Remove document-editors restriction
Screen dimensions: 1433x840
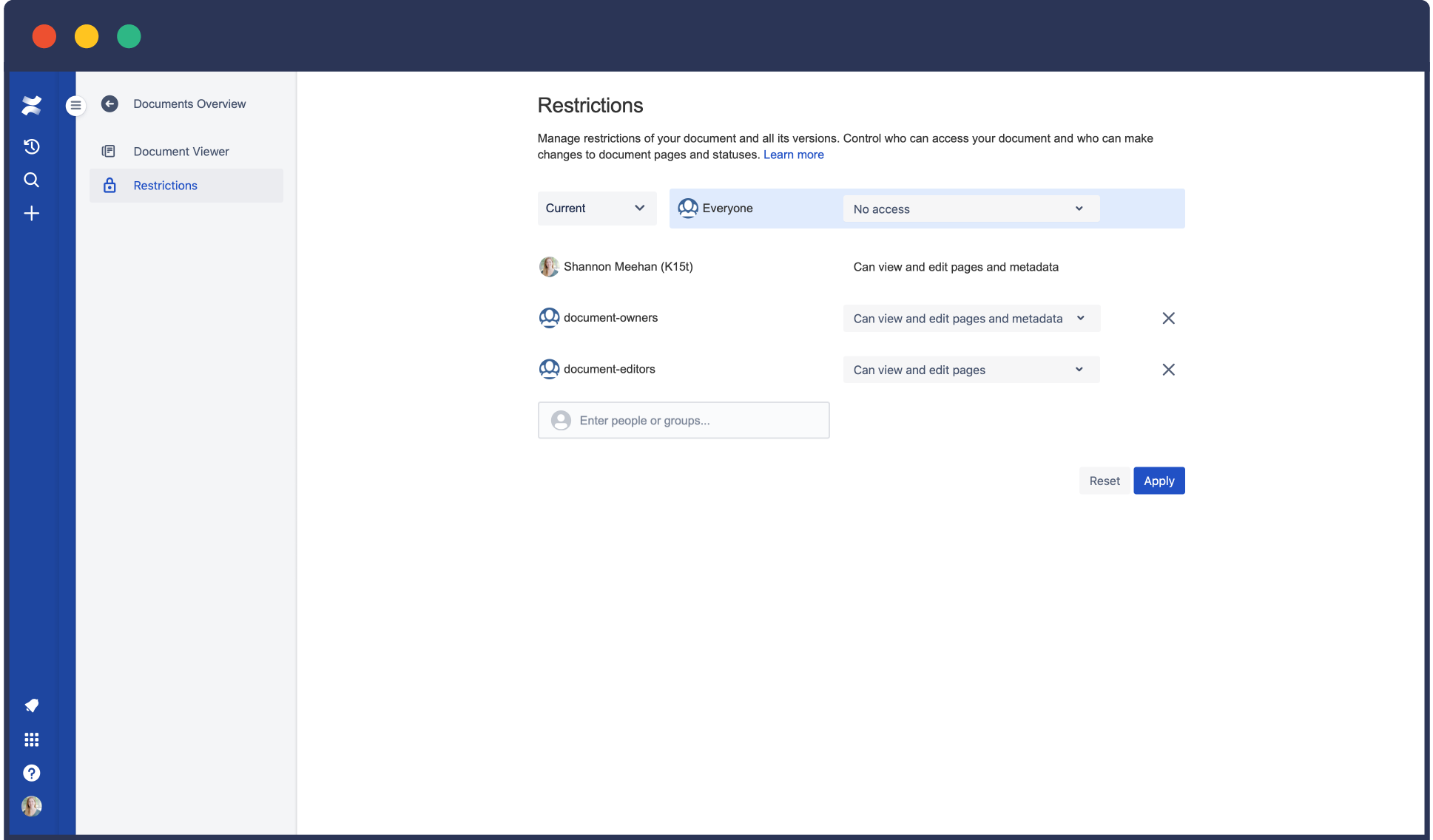[1168, 370]
